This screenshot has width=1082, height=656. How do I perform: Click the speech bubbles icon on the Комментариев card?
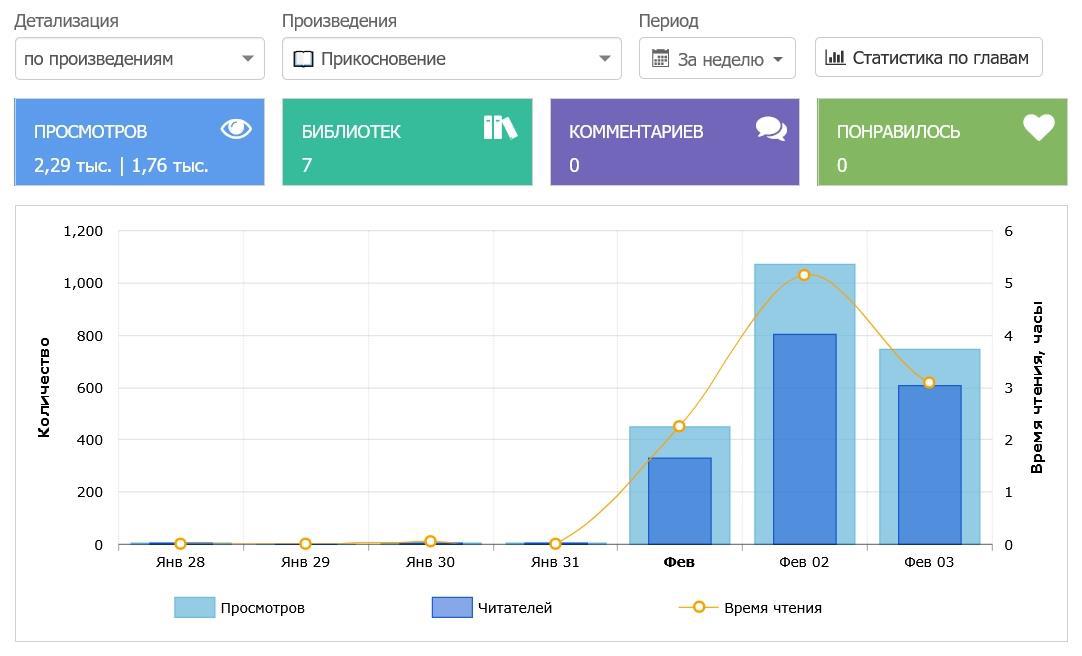tap(771, 128)
